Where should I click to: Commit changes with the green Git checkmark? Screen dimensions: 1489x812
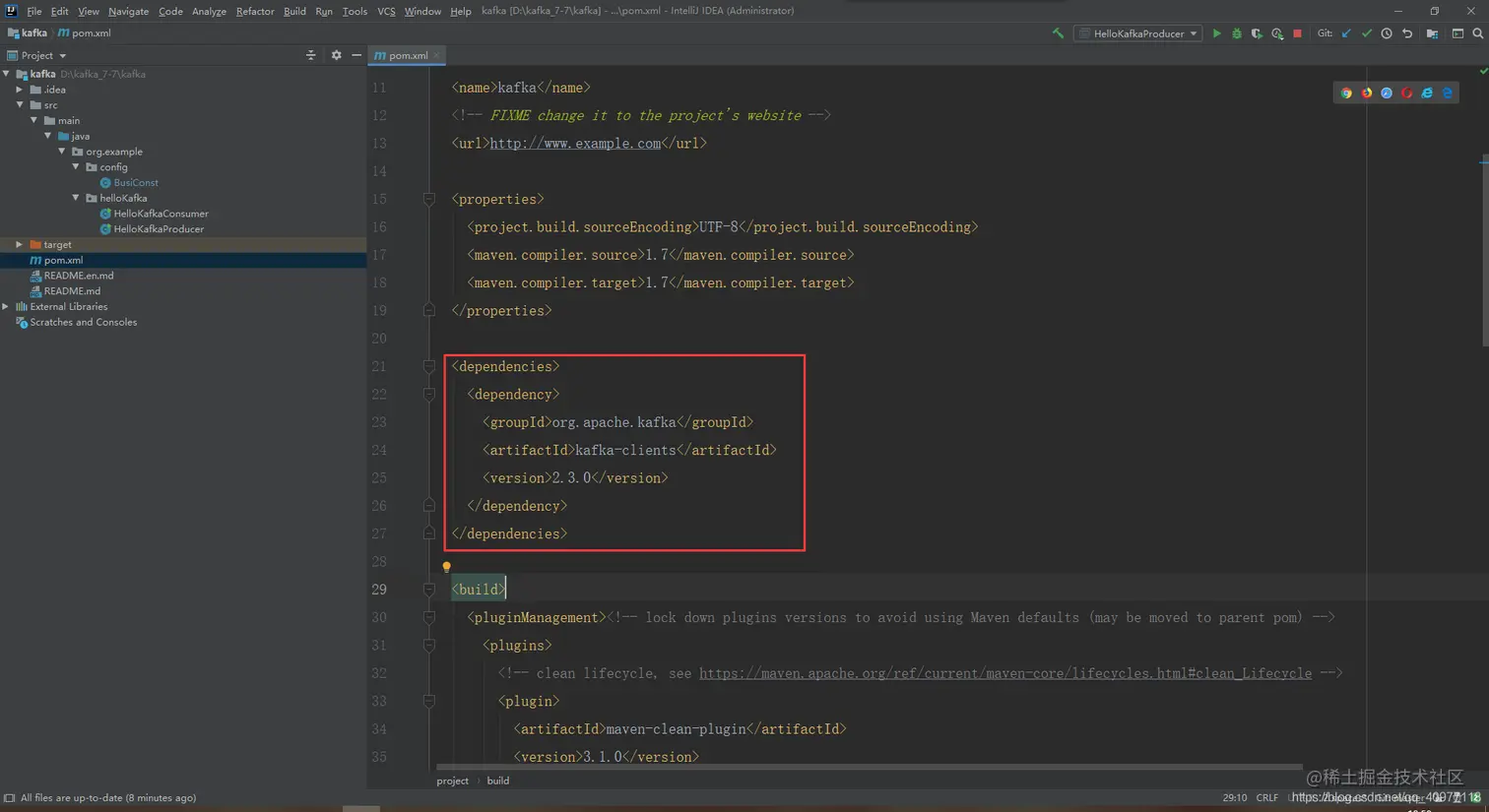point(1367,33)
